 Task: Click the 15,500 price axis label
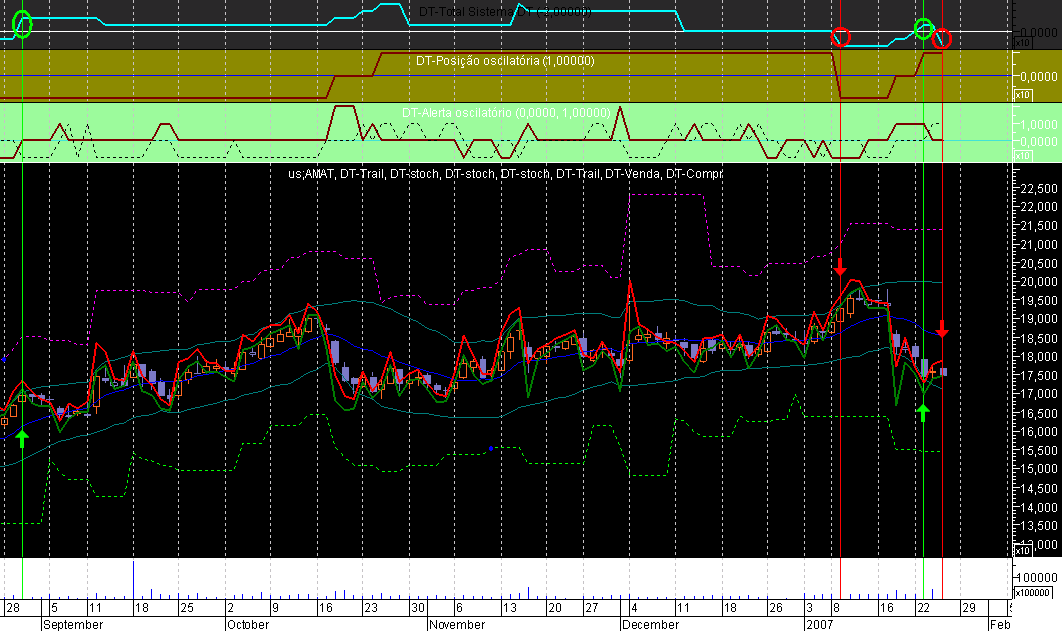(x=1038, y=450)
